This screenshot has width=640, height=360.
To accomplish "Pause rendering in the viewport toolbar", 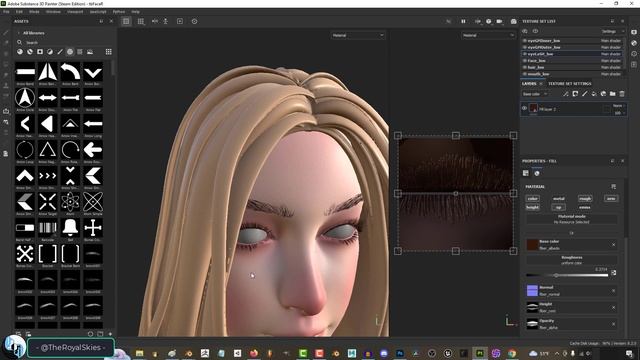I will click(x=463, y=21).
